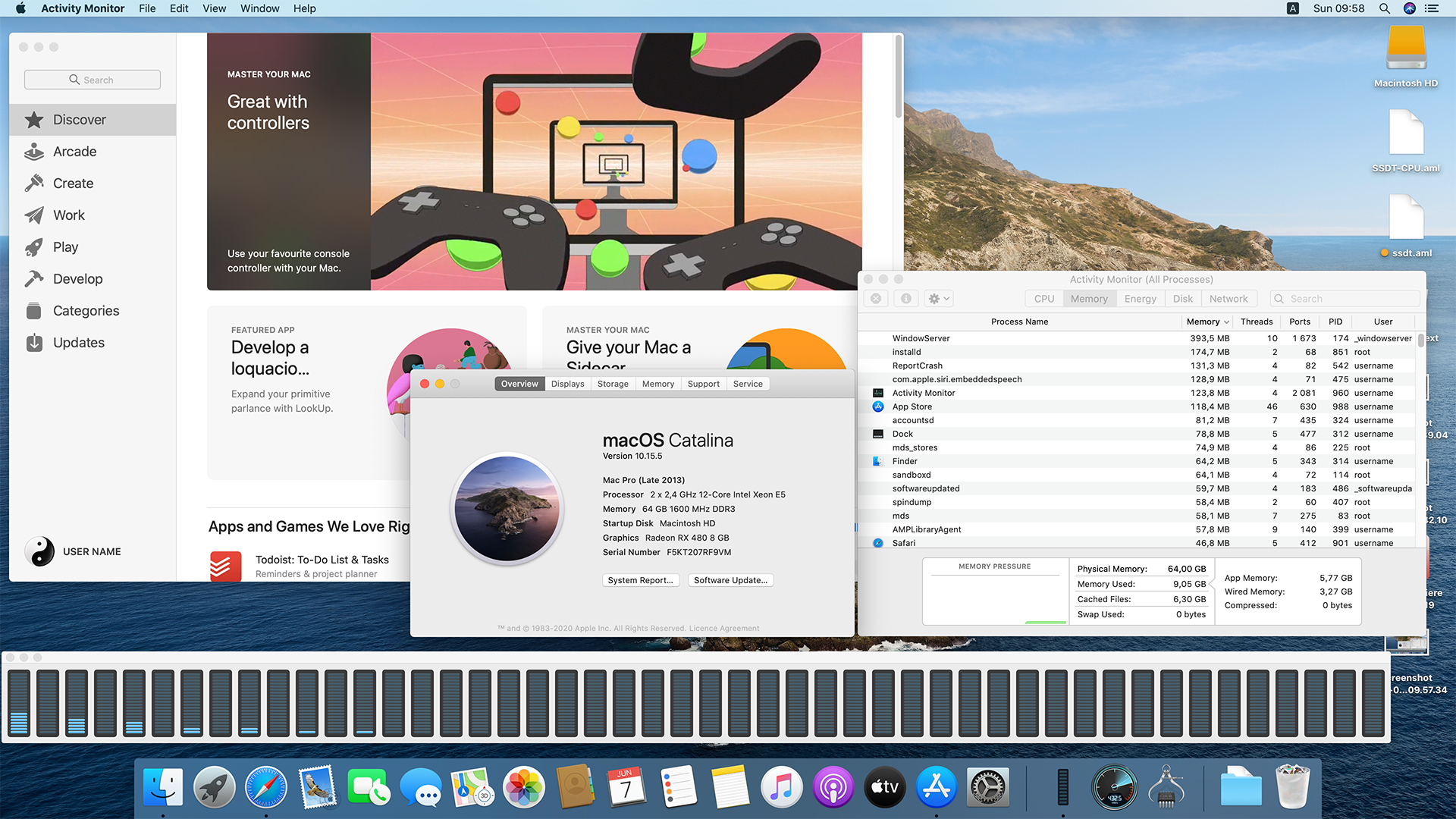Open Licence Agreement link
1456x819 pixels.
724,628
